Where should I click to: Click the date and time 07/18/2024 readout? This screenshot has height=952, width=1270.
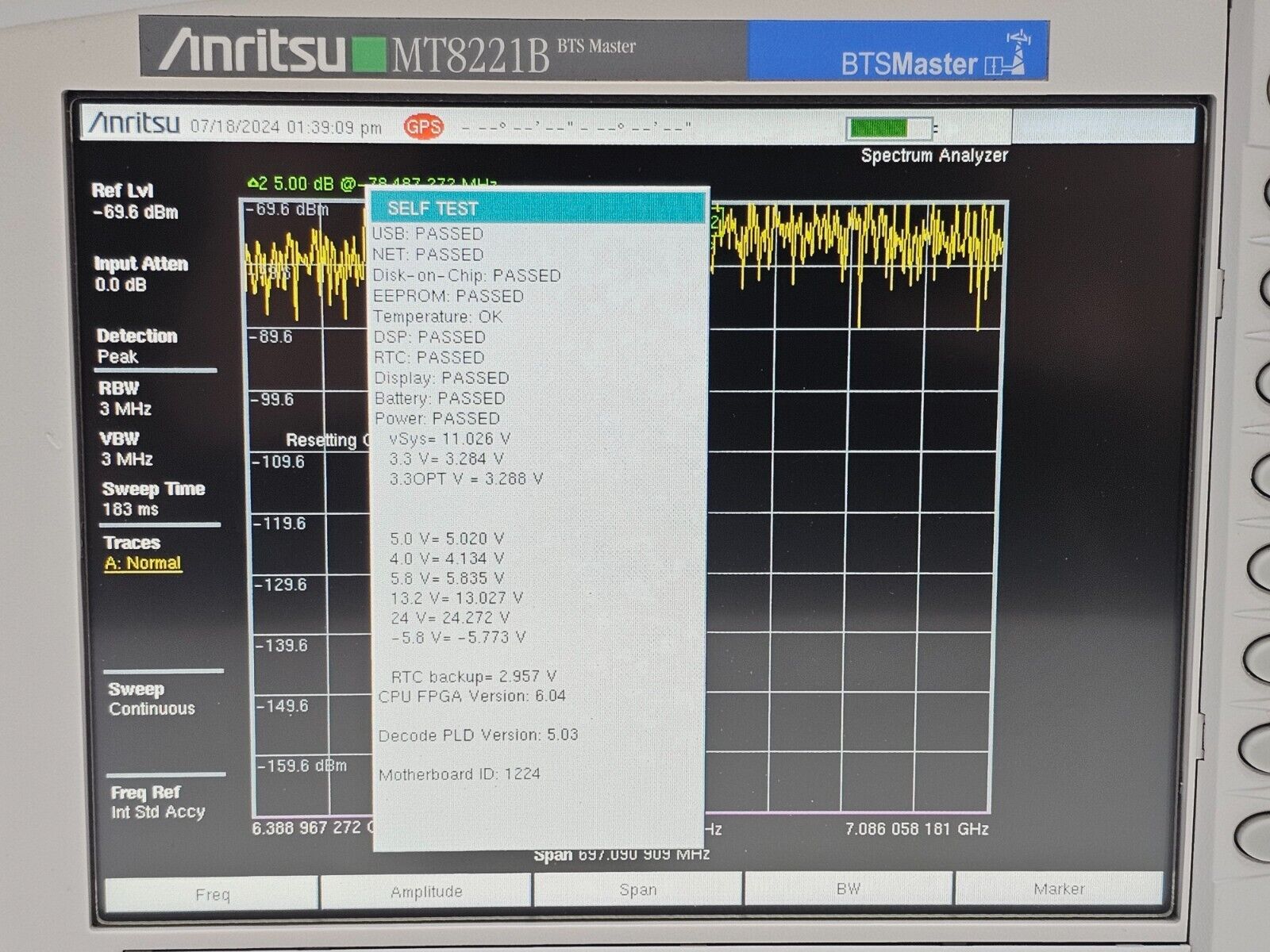[x=286, y=127]
